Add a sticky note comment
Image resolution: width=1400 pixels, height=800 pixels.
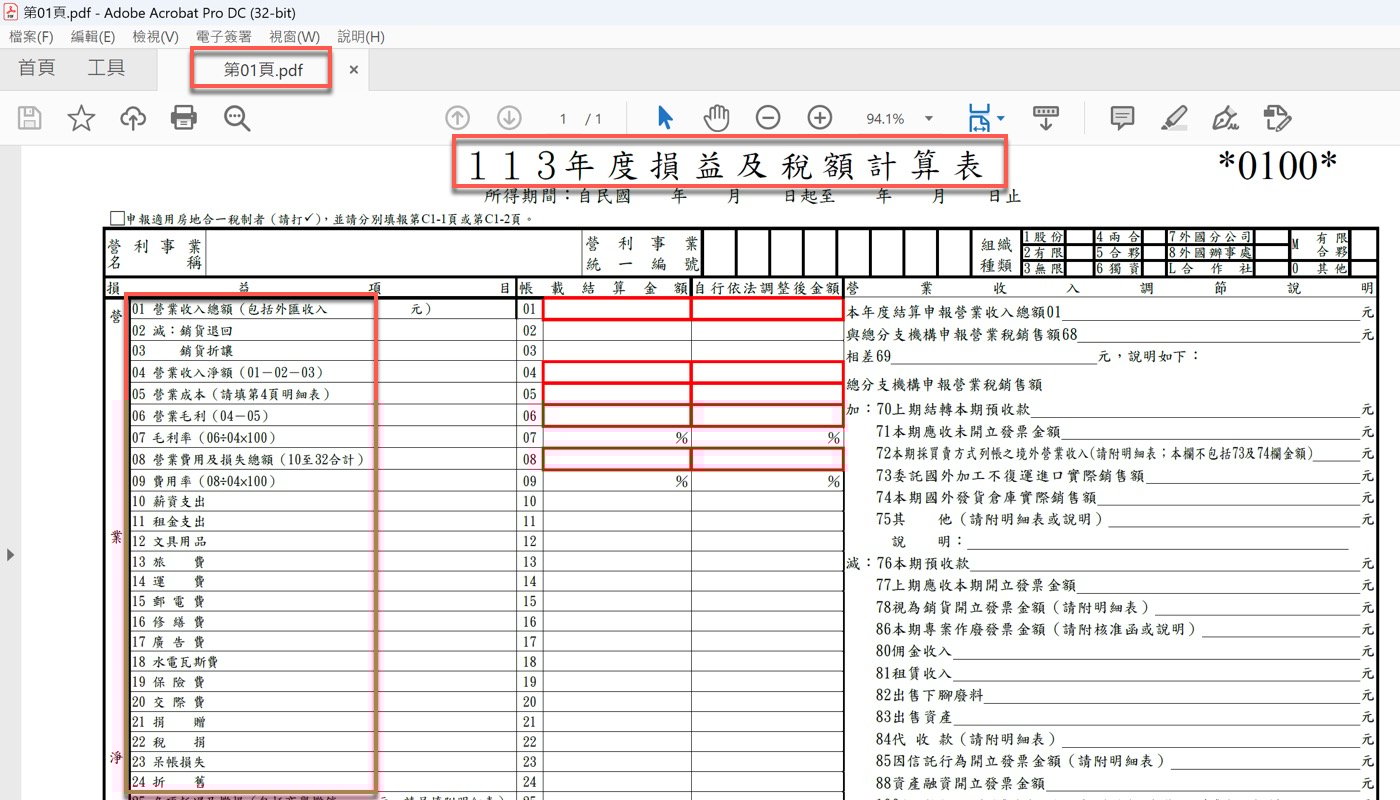[x=1121, y=117]
